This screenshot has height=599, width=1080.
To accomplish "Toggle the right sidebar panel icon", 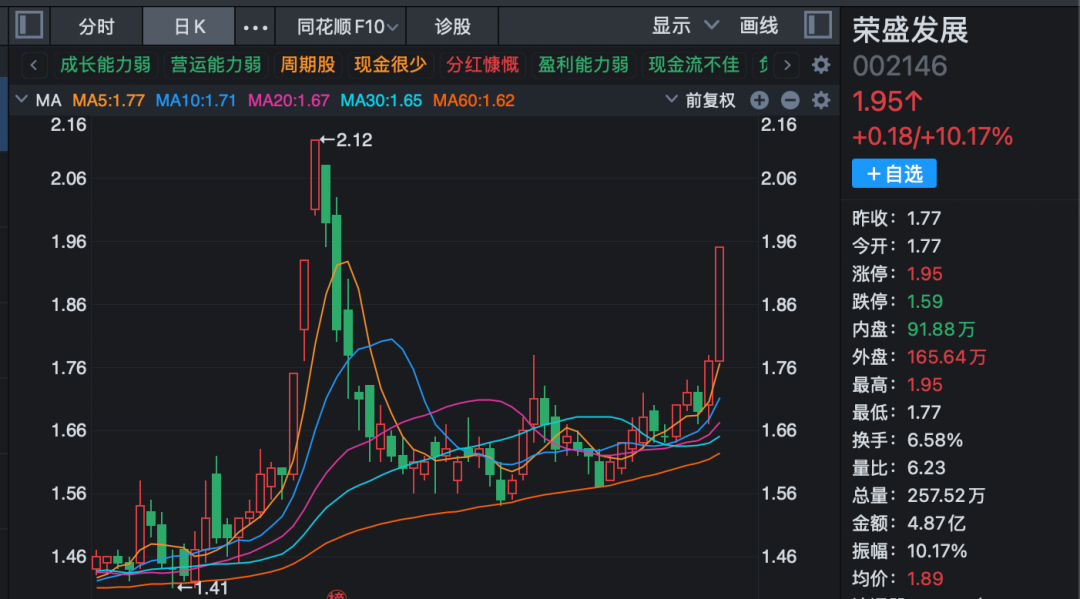I will pyautogui.click(x=817, y=26).
